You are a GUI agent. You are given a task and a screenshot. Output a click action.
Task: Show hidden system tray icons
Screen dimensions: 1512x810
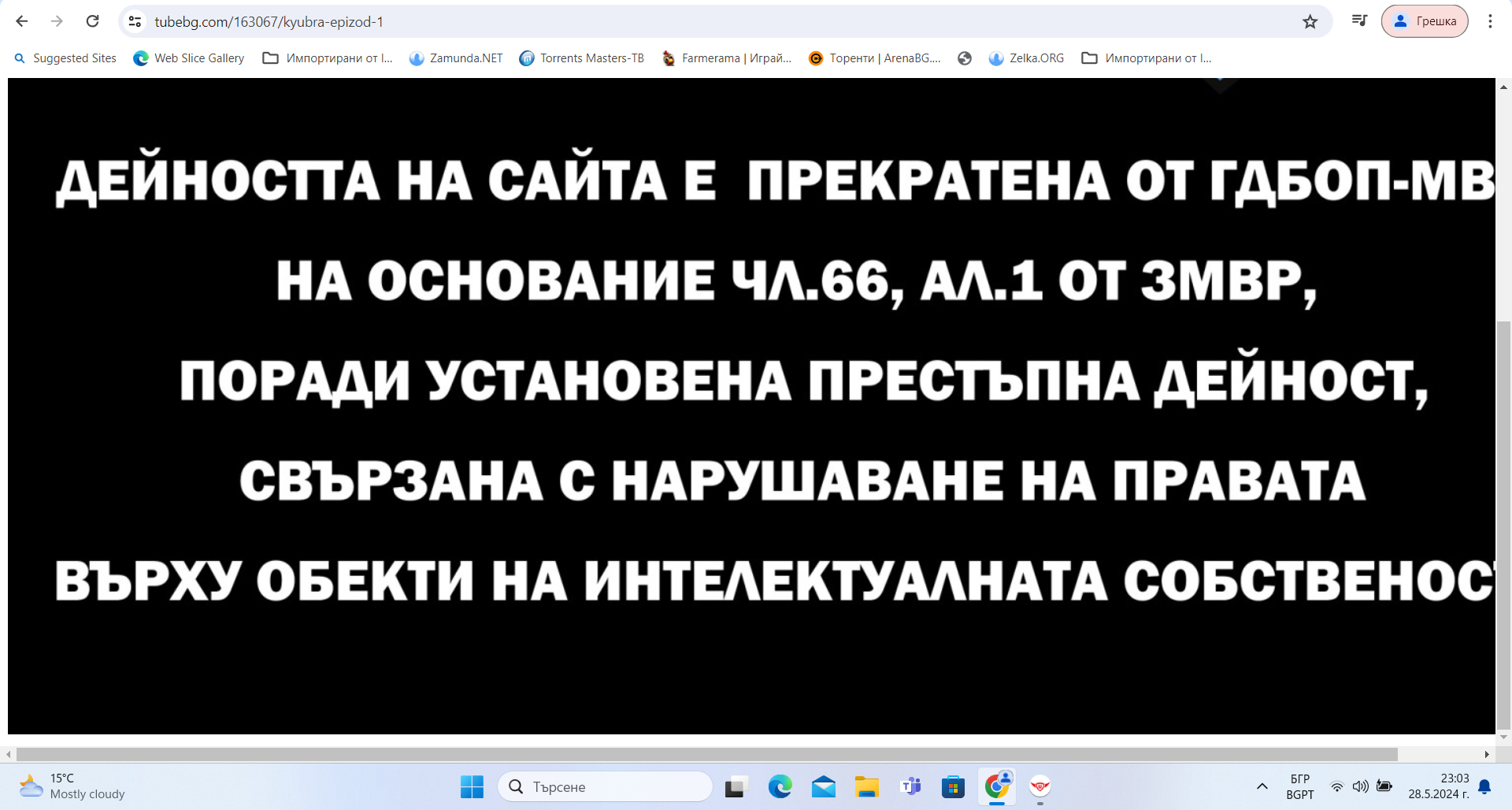coord(1262,786)
